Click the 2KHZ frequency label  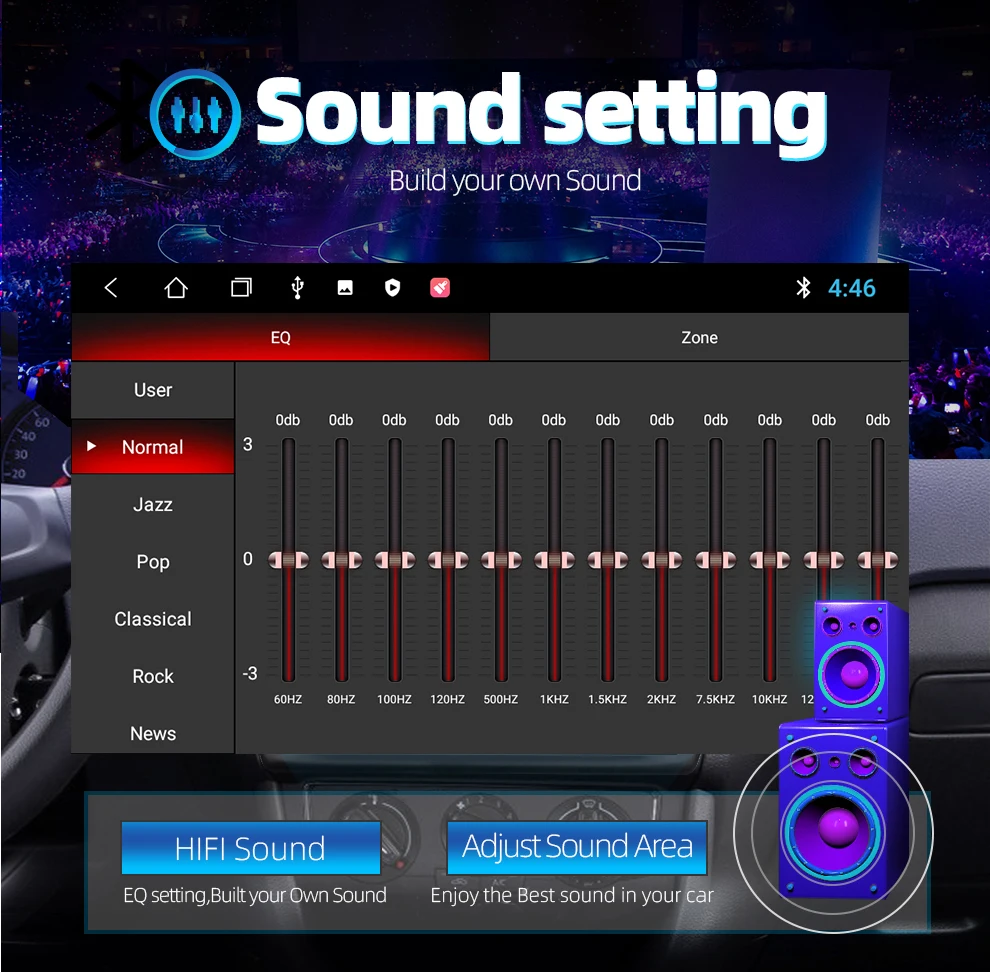pyautogui.click(x=662, y=699)
